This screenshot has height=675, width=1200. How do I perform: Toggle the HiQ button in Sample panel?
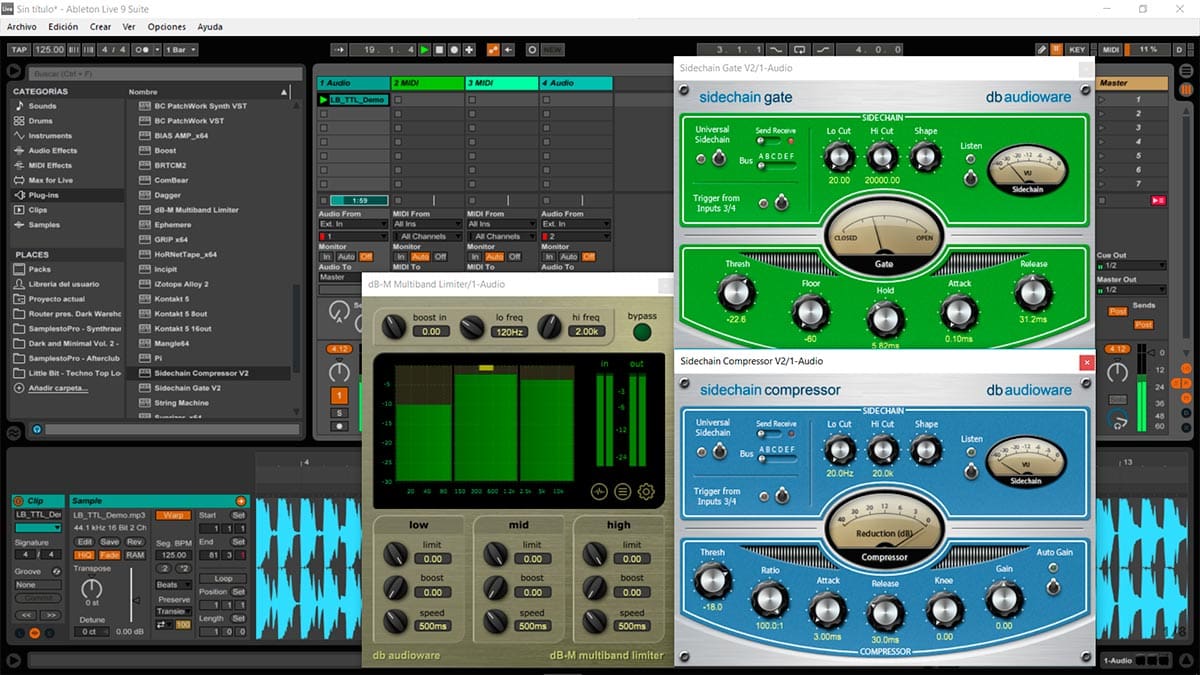click(x=84, y=555)
